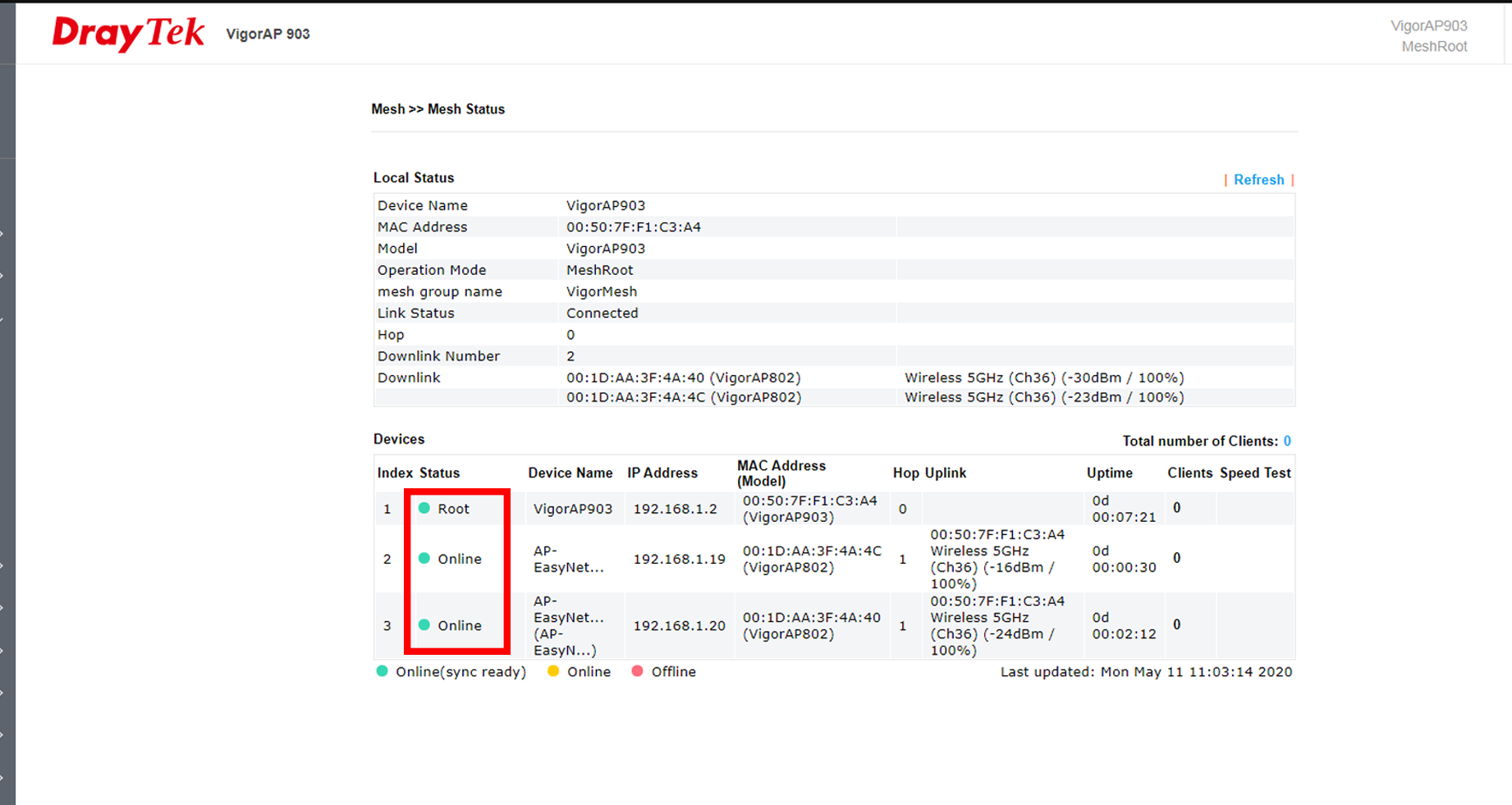Click legend red Offline dot
Image resolution: width=1512 pixels, height=805 pixels.
[x=637, y=671]
